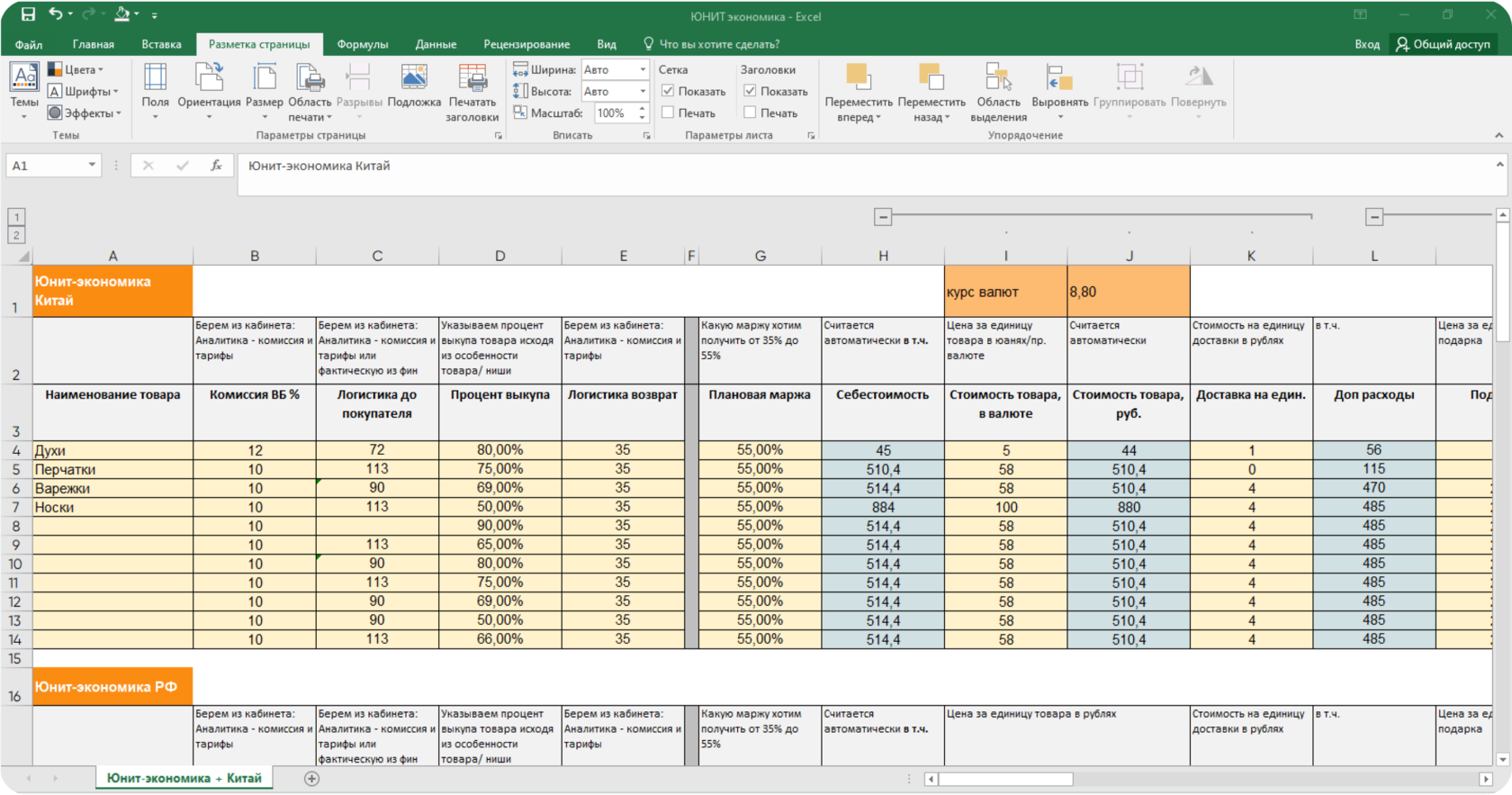Screen dimensions: 1512x795
Task: Click the Общий доступ share button
Action: tap(1443, 44)
